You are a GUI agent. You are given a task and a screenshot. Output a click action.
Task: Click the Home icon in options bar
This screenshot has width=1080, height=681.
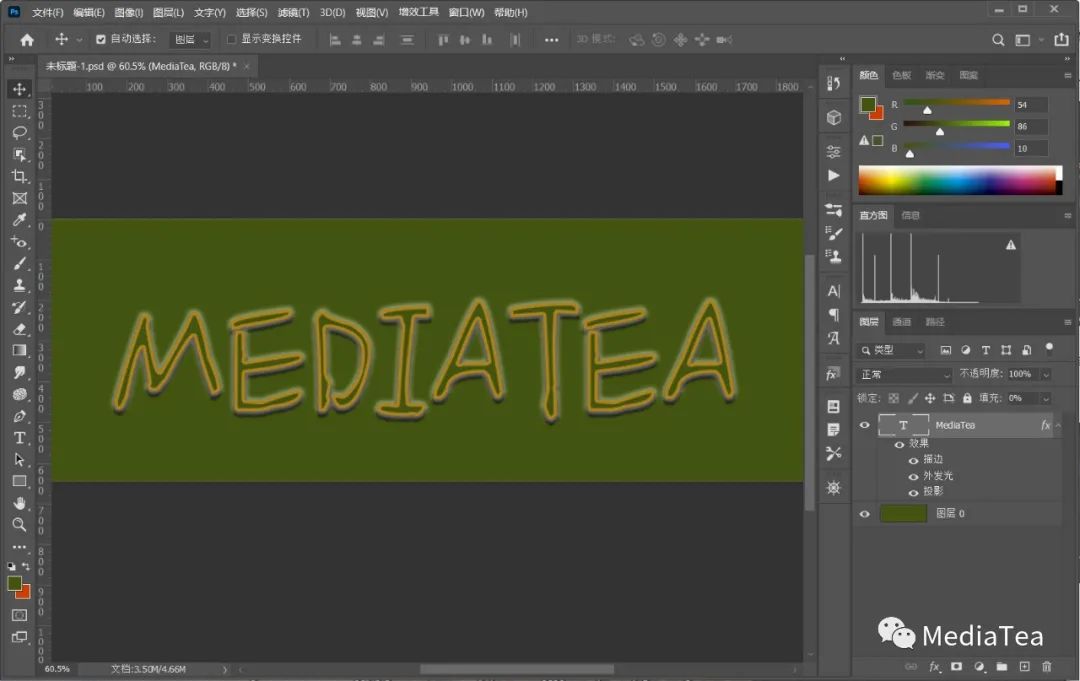pyautogui.click(x=27, y=40)
